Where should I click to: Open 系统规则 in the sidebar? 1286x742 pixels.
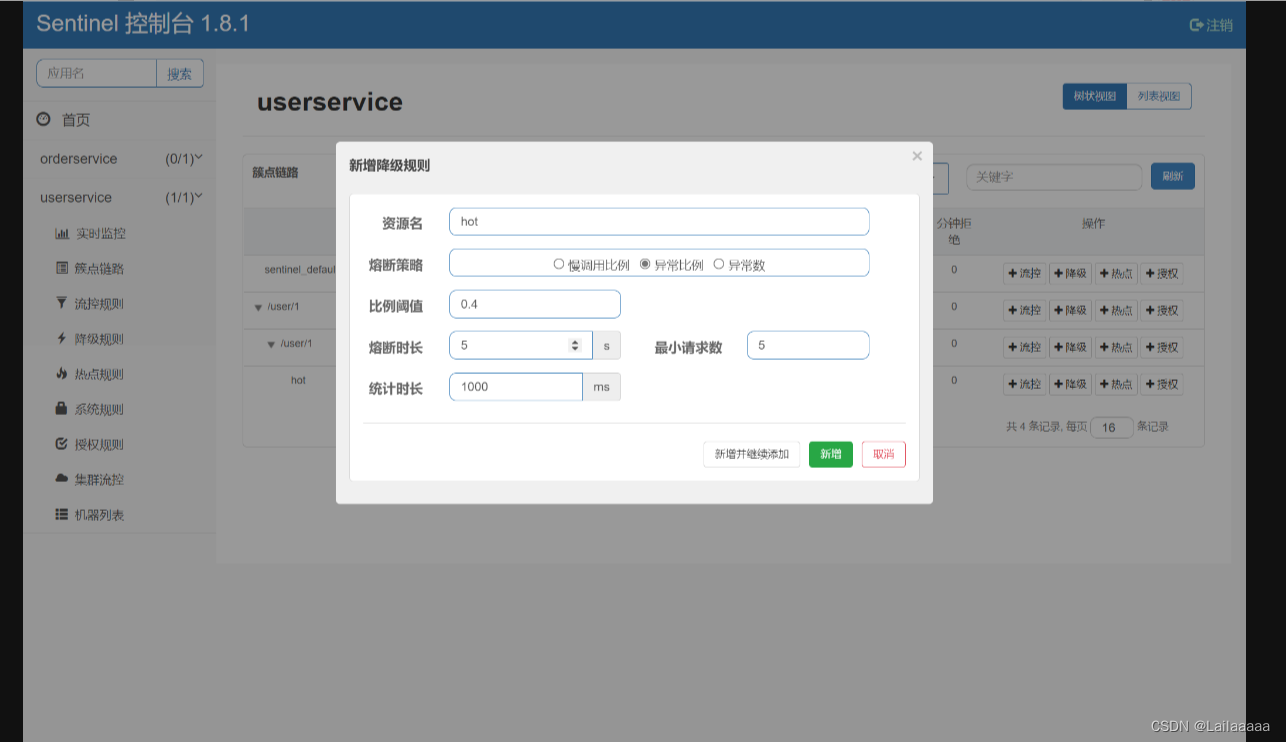point(90,409)
